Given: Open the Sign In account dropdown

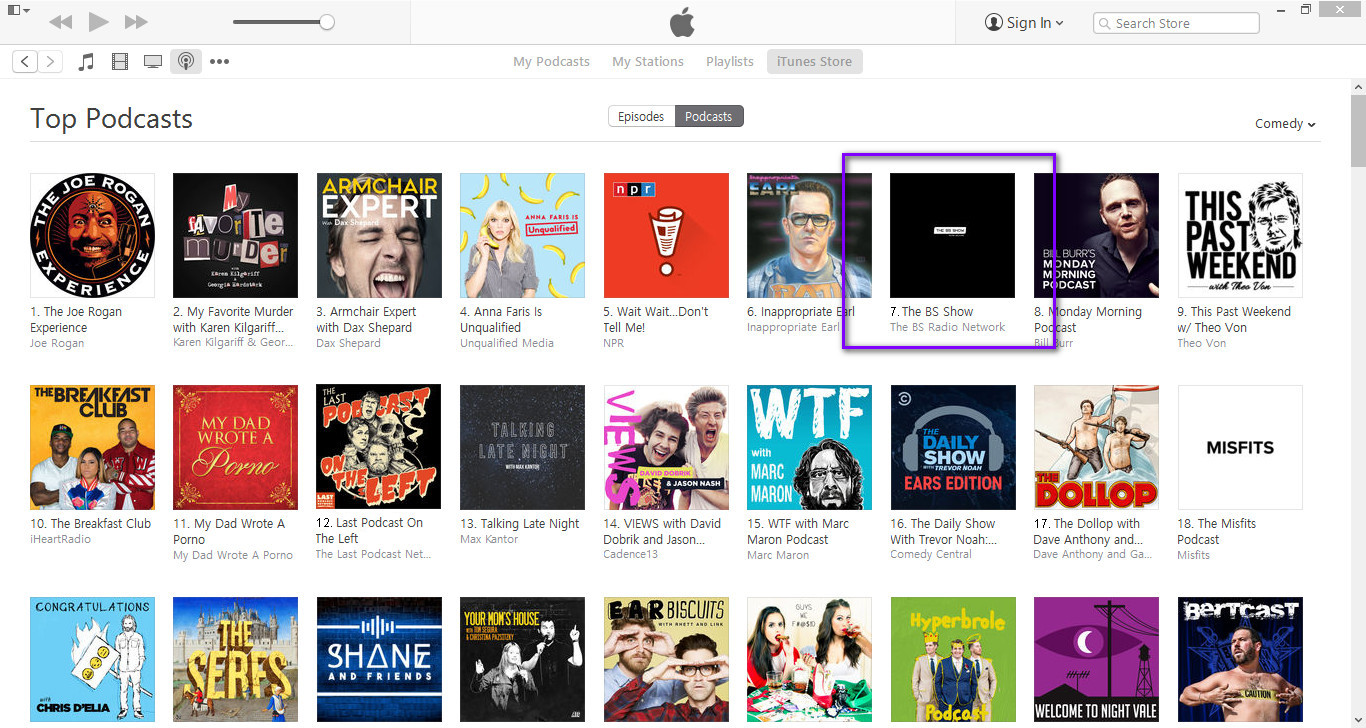Looking at the screenshot, I should 1024,23.
